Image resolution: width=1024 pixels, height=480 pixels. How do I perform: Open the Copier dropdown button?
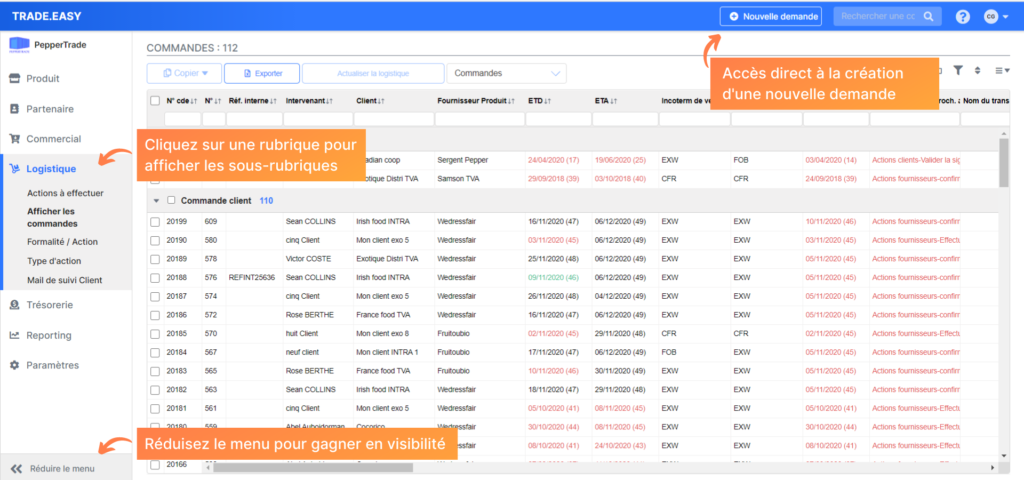coord(184,73)
